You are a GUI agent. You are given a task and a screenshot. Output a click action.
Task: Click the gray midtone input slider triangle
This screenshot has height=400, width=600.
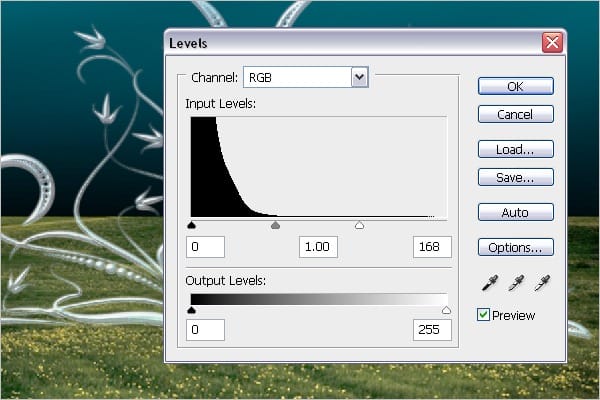pyautogui.click(x=276, y=226)
